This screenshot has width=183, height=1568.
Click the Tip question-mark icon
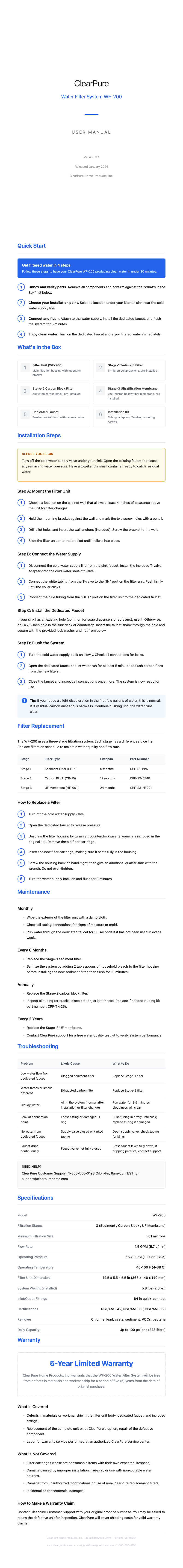point(24,701)
